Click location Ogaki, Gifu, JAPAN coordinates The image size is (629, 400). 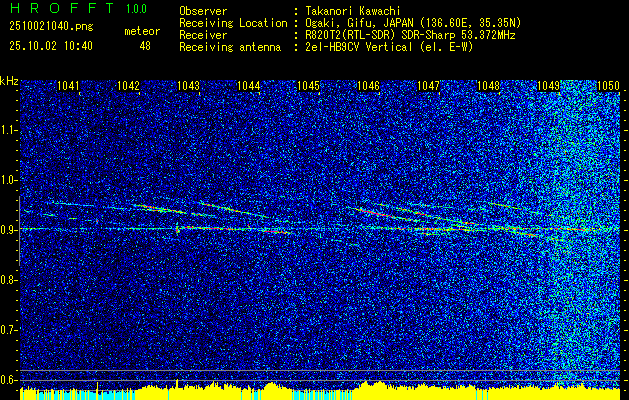[413, 23]
